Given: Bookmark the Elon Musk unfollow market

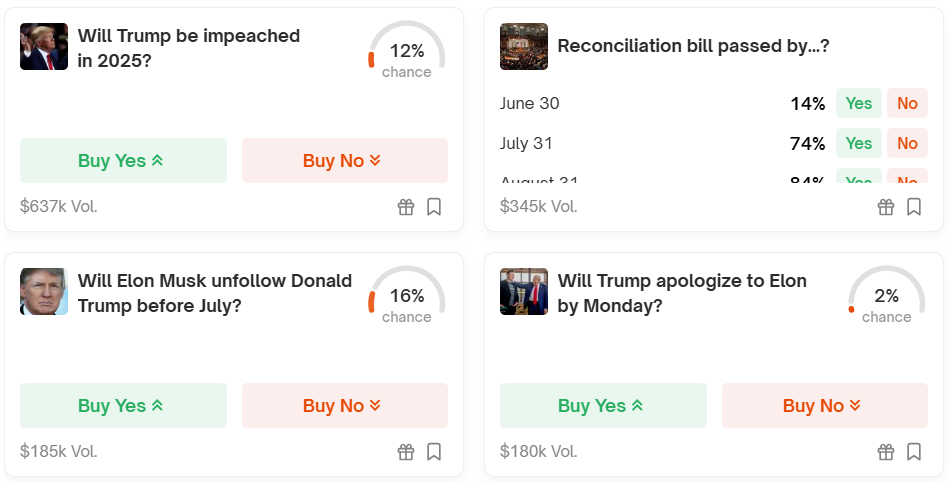Looking at the screenshot, I should (x=434, y=452).
